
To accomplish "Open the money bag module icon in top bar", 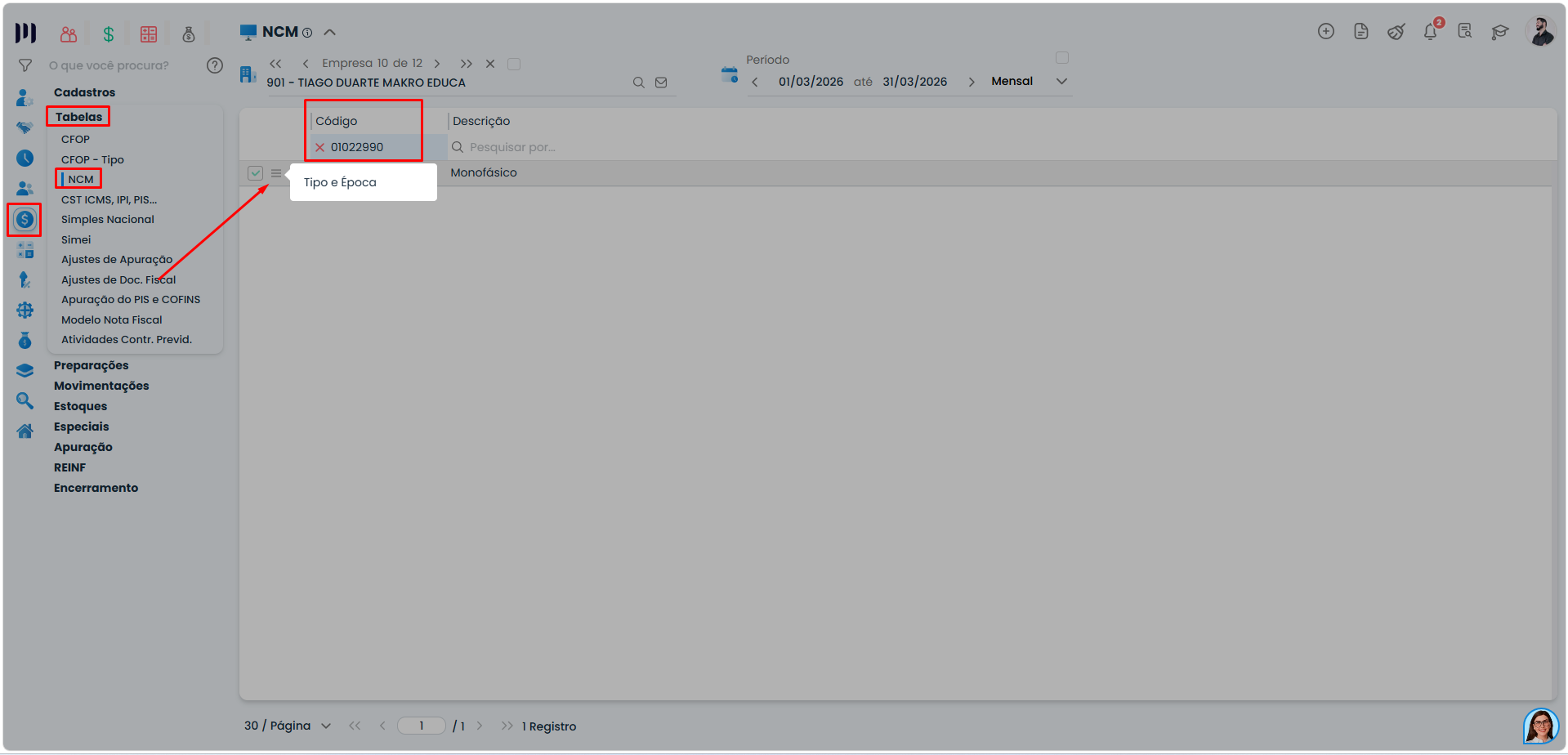I will (189, 34).
